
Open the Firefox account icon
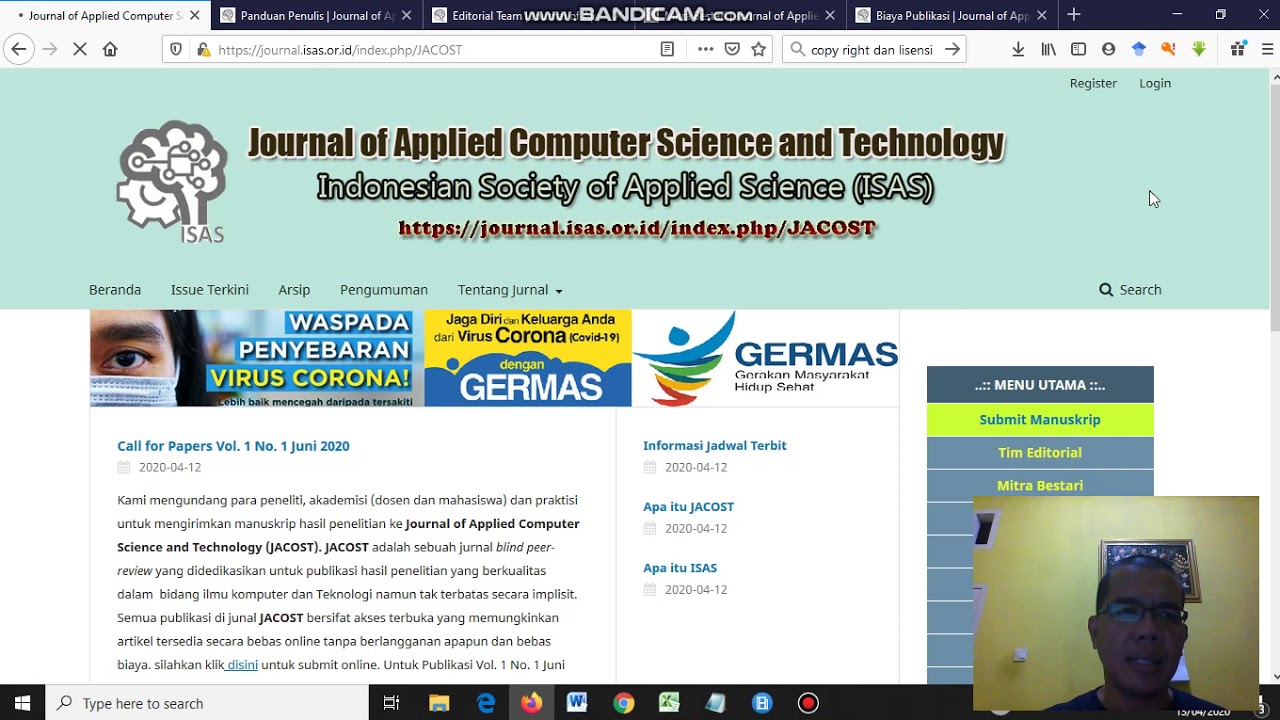[x=1108, y=49]
